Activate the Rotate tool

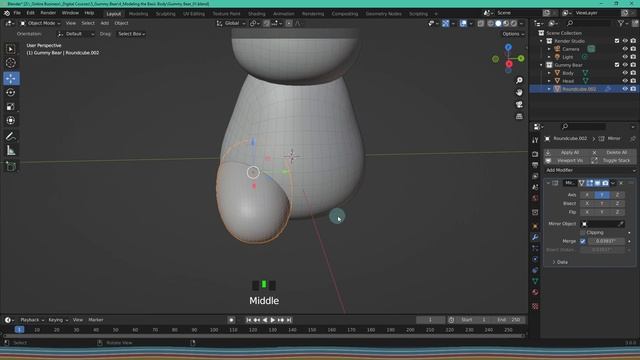11,92
